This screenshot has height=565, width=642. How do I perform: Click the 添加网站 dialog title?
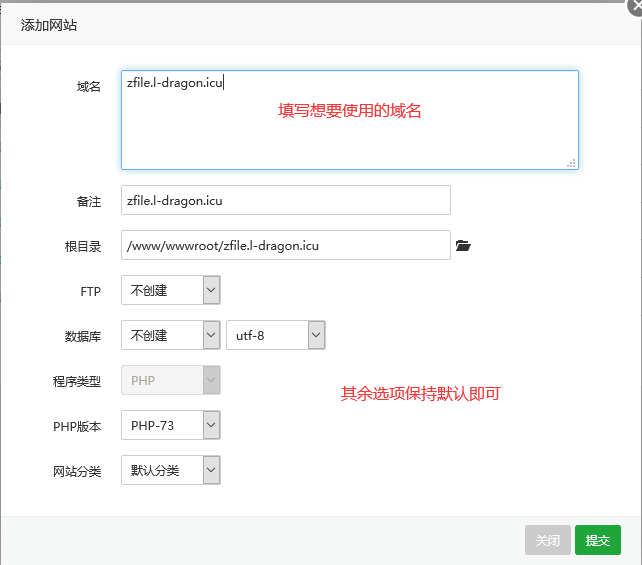[49, 25]
